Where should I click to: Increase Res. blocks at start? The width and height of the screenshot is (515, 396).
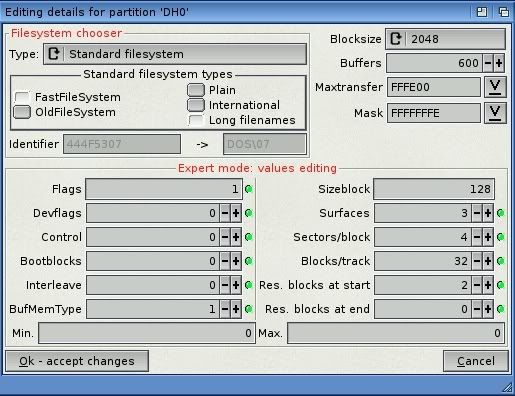[x=488, y=285]
